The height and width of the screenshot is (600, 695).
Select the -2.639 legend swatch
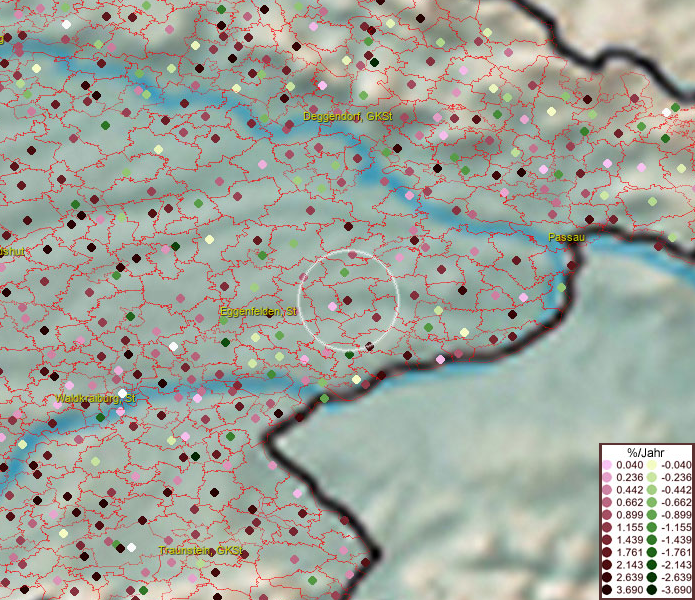(652, 577)
